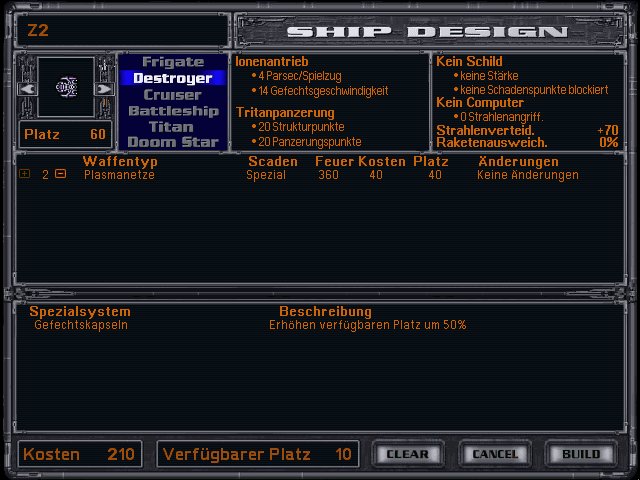The width and height of the screenshot is (640, 480).
Task: Choose Cruiser hull size
Action: (x=173, y=94)
